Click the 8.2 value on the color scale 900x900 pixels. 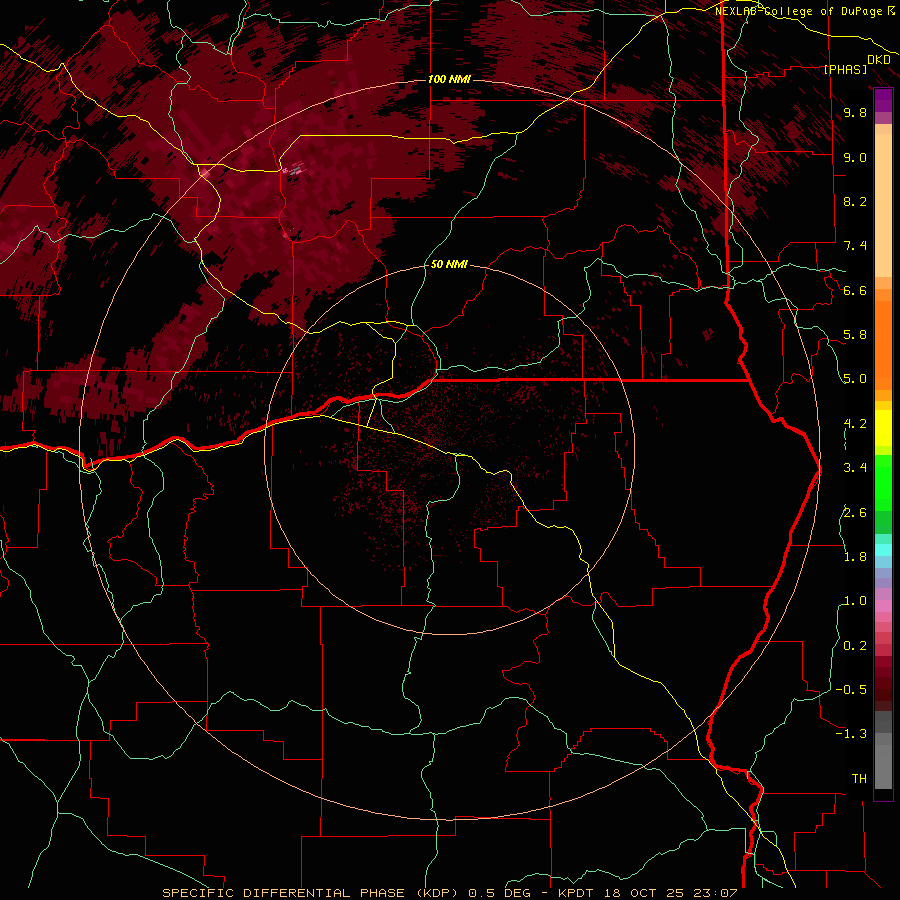(855, 201)
